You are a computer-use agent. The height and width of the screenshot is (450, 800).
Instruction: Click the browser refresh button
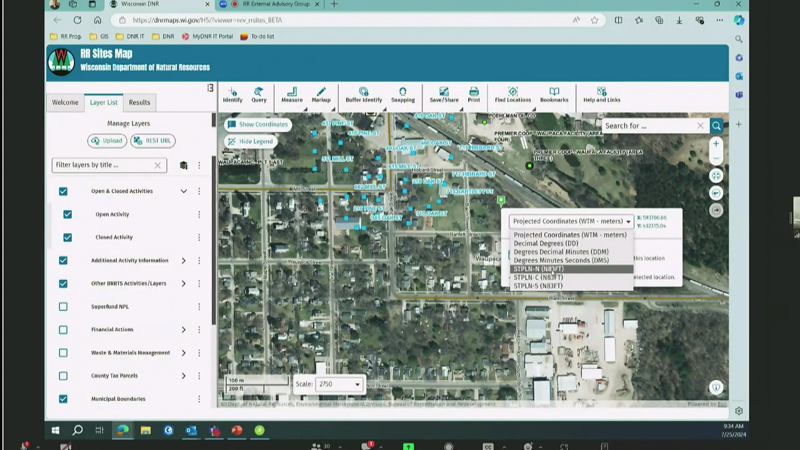78,20
